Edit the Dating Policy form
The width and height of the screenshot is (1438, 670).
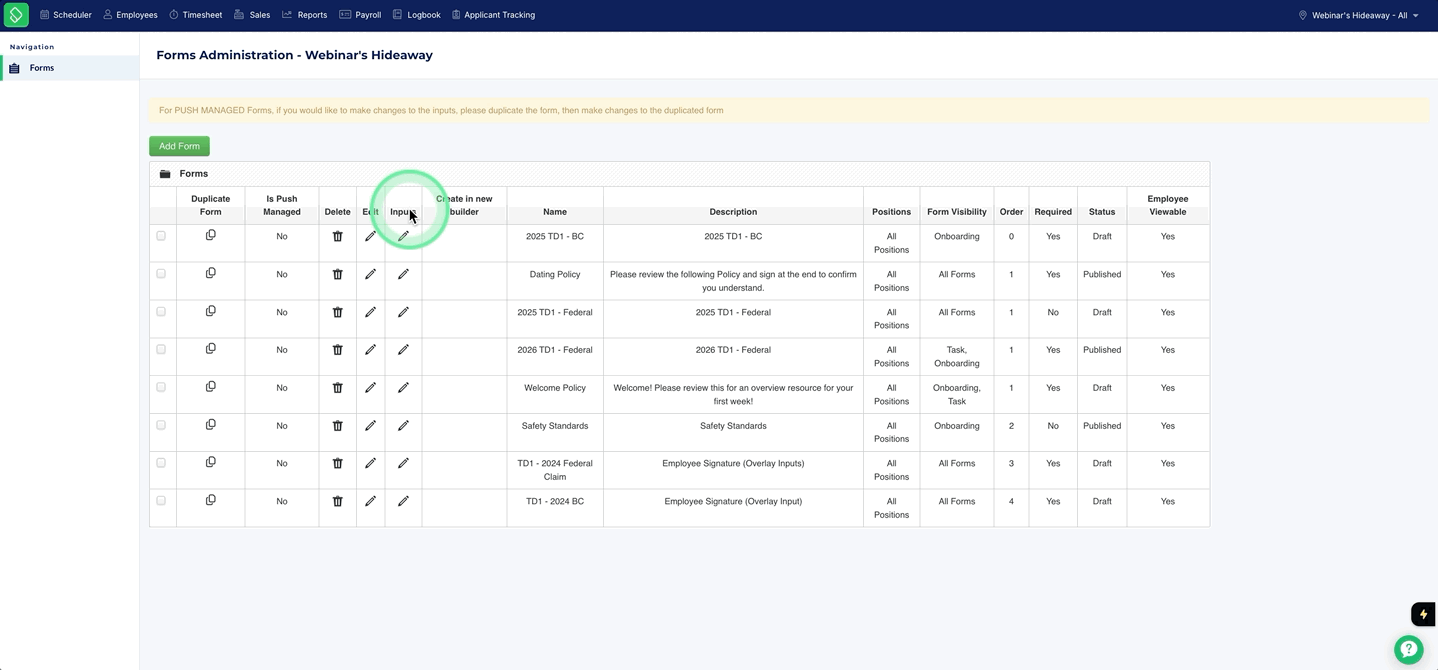pyautogui.click(x=370, y=274)
